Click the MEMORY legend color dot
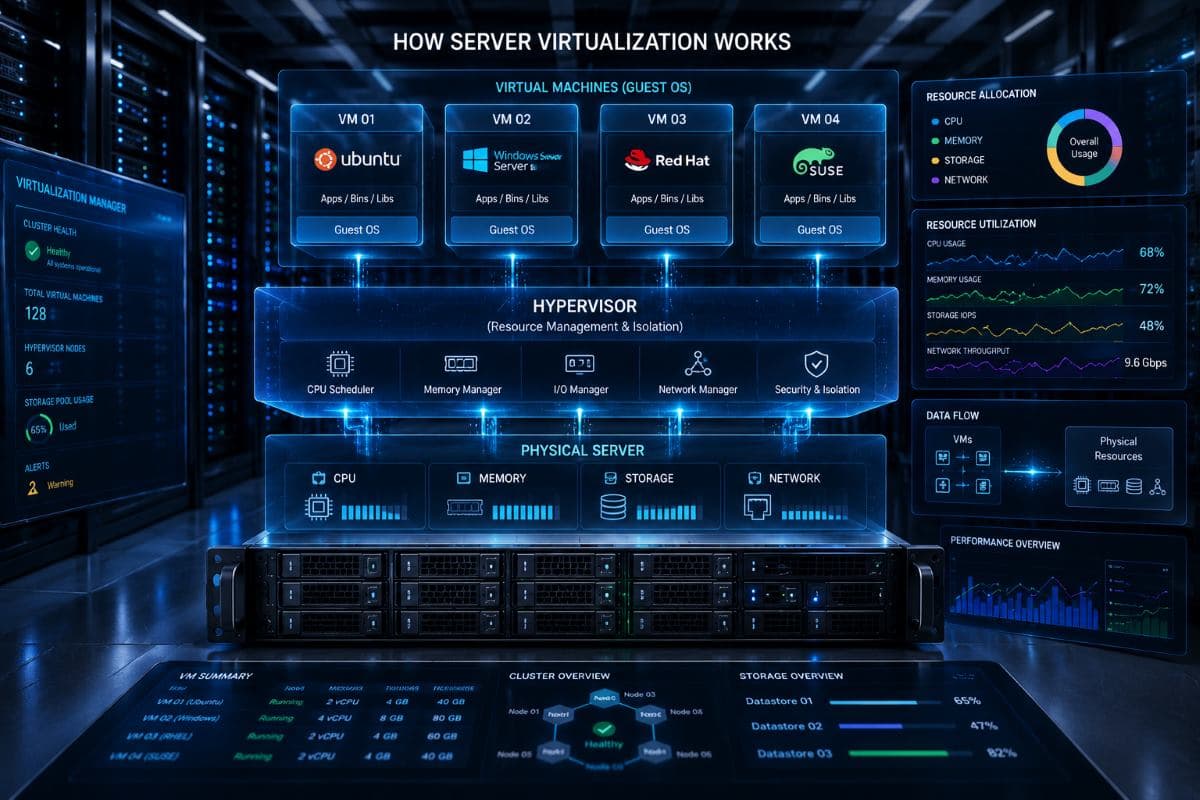 [933, 141]
